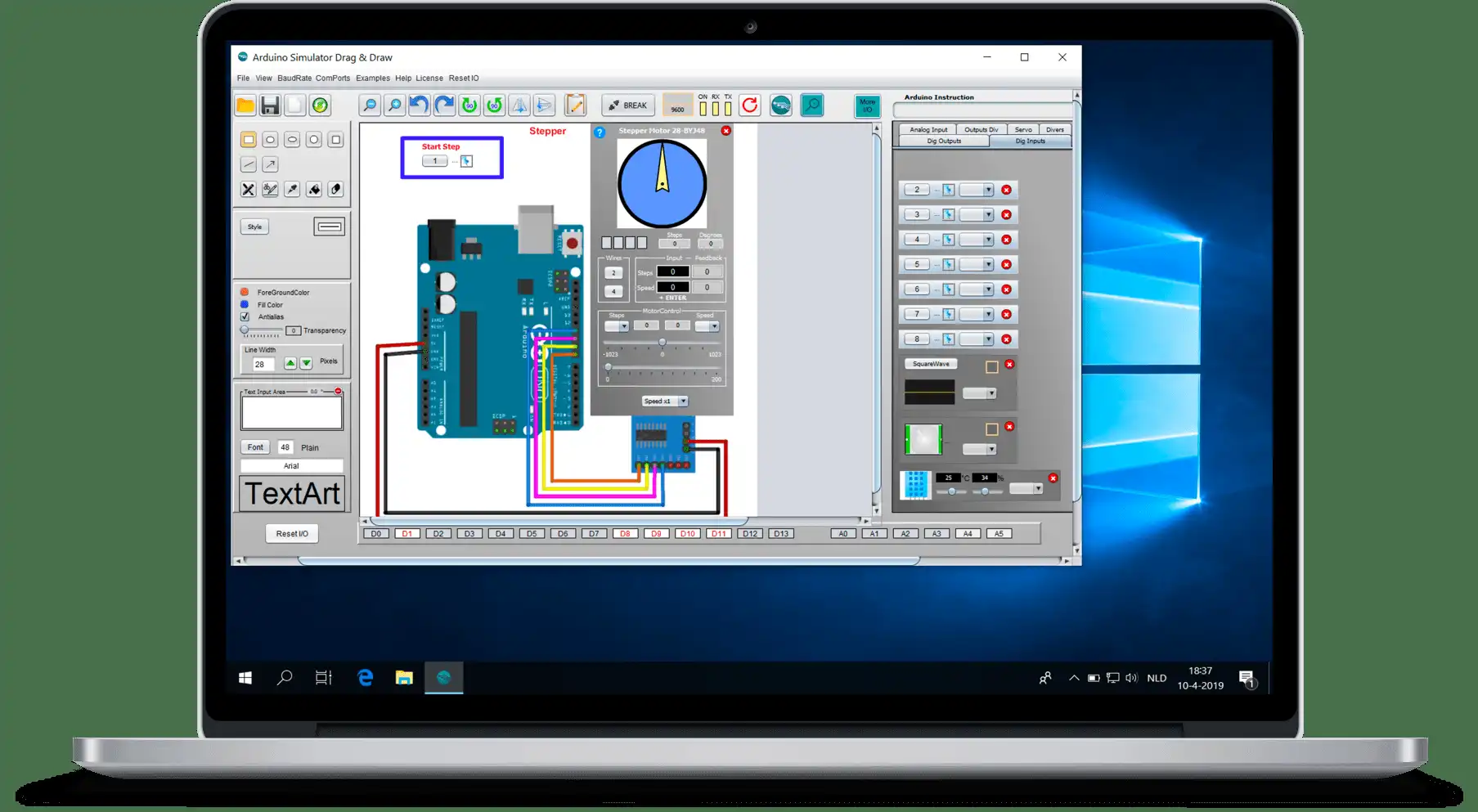Open the temperature sensor pin dropdown
The image size is (1478, 812).
point(1026,489)
